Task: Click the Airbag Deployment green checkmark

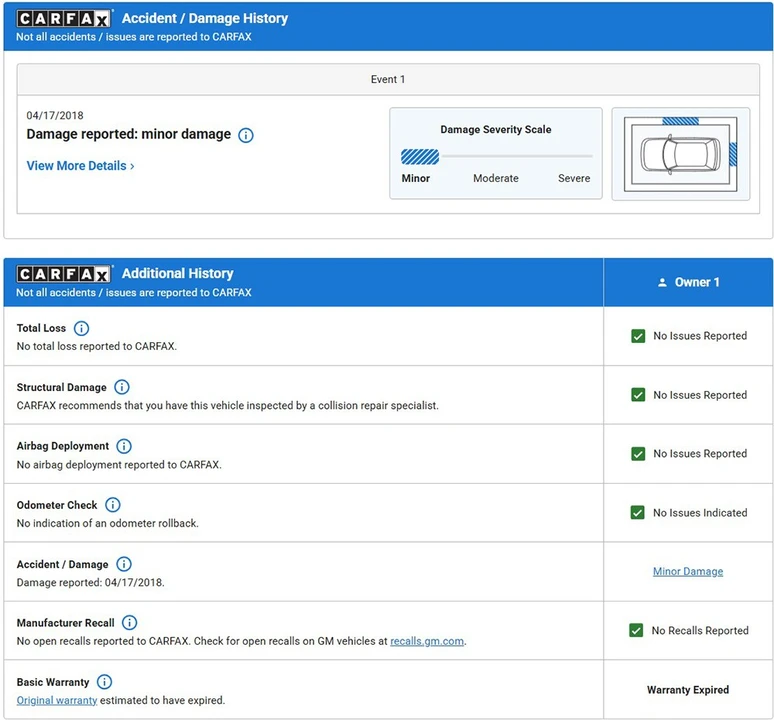Action: pyautogui.click(x=638, y=454)
